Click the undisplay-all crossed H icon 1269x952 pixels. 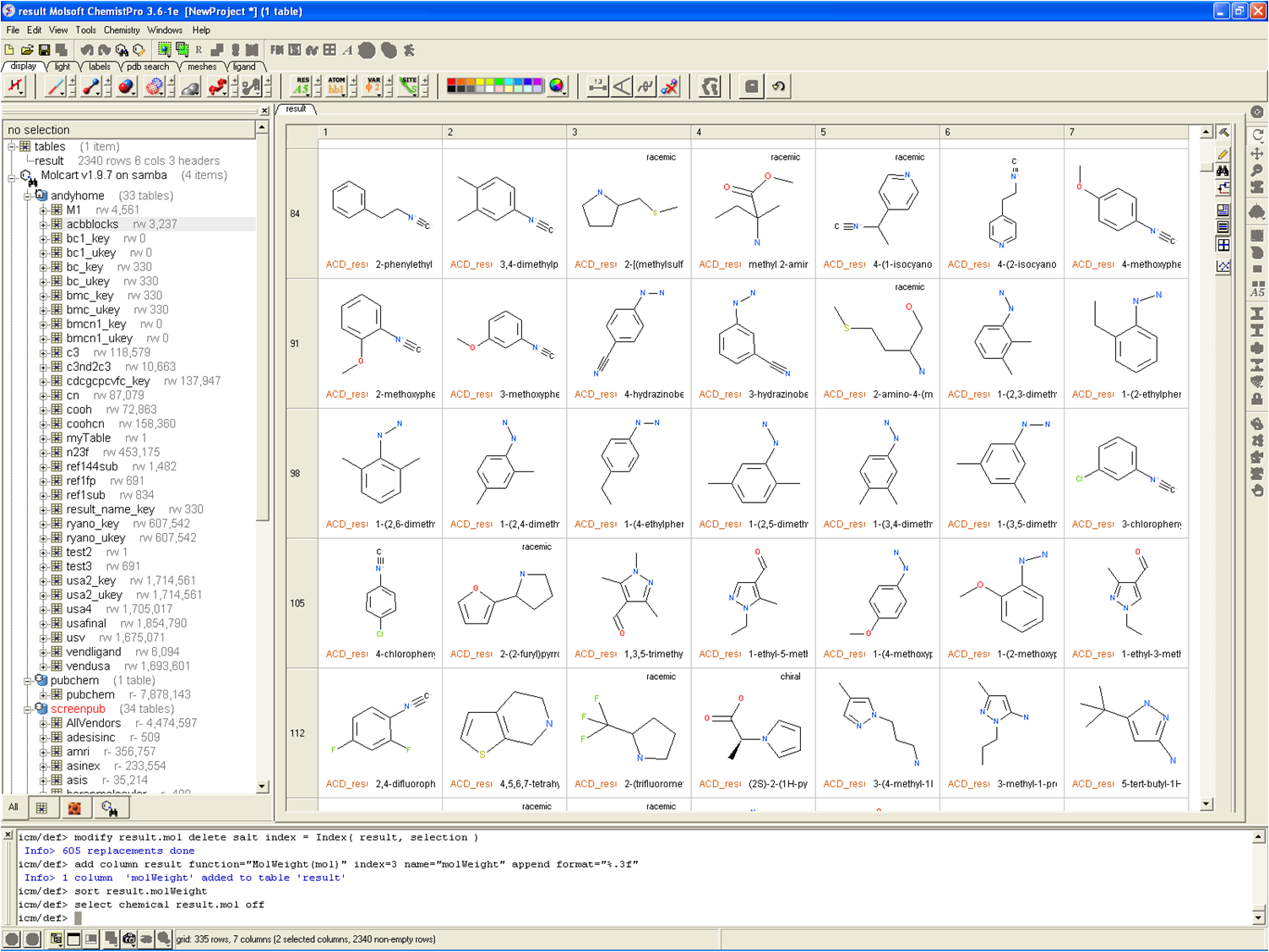[x=16, y=86]
